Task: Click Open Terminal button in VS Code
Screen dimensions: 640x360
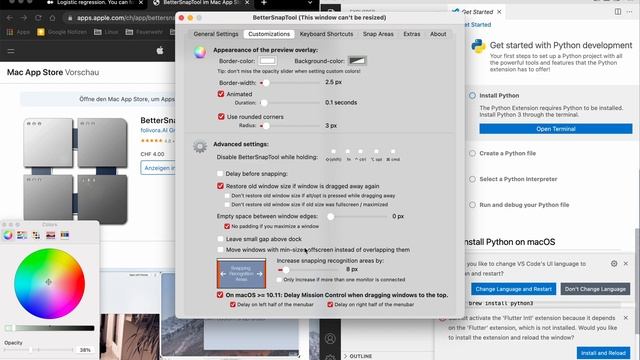Action: coord(556,129)
